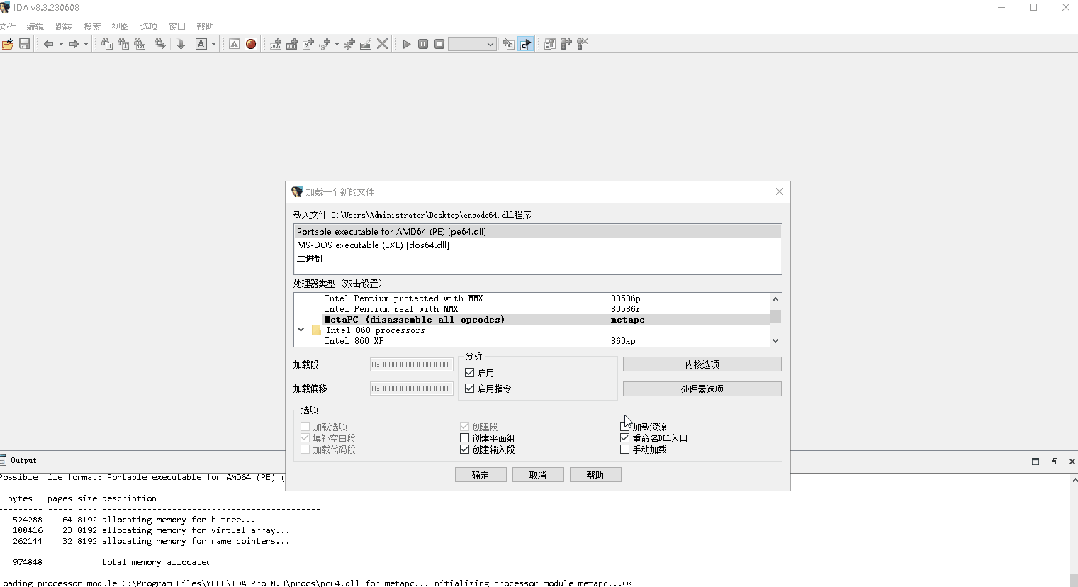Select MetaPC (disassemble all opcodes) row

tap(531, 320)
